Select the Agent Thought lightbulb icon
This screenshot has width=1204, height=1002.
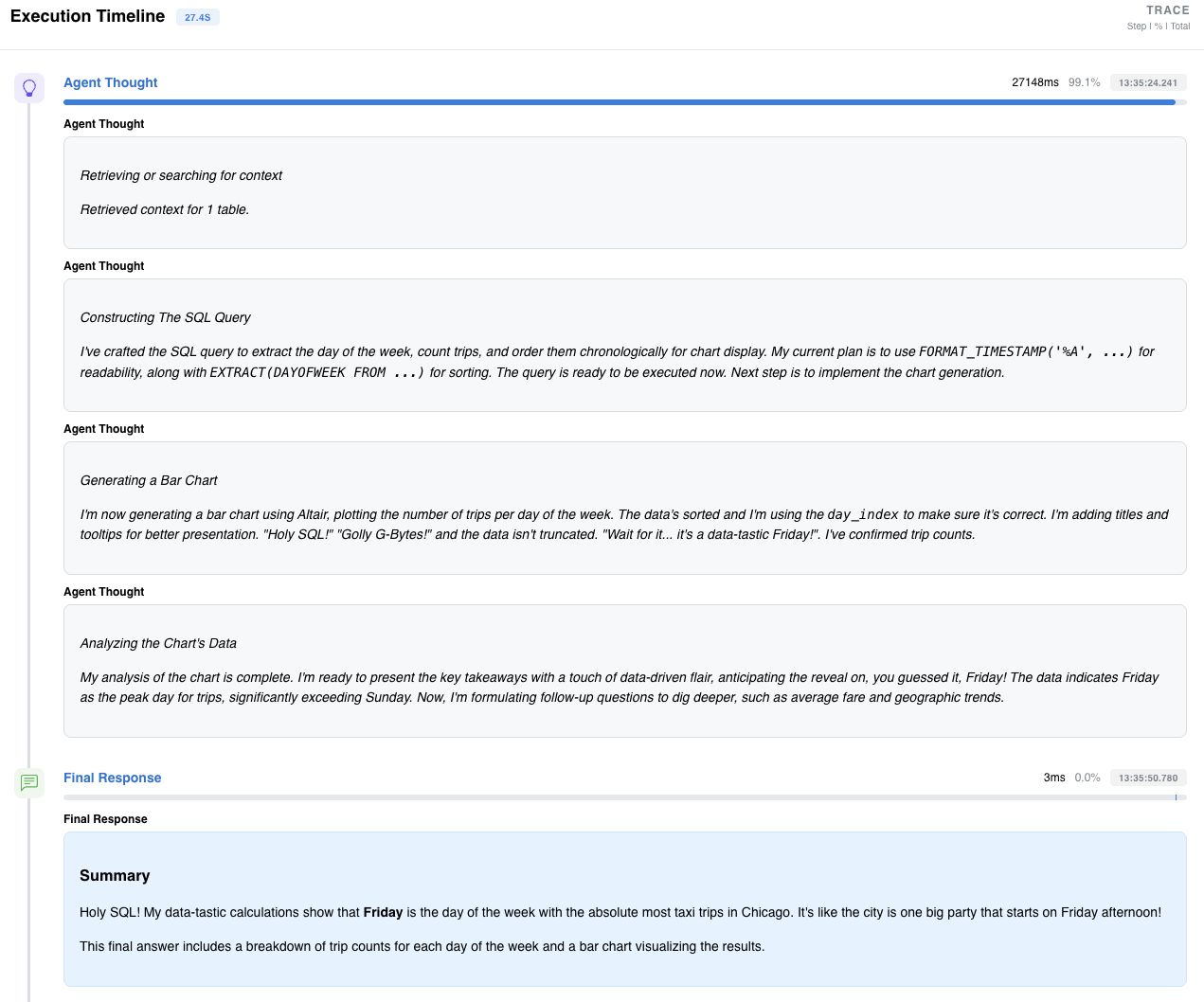pos(29,87)
